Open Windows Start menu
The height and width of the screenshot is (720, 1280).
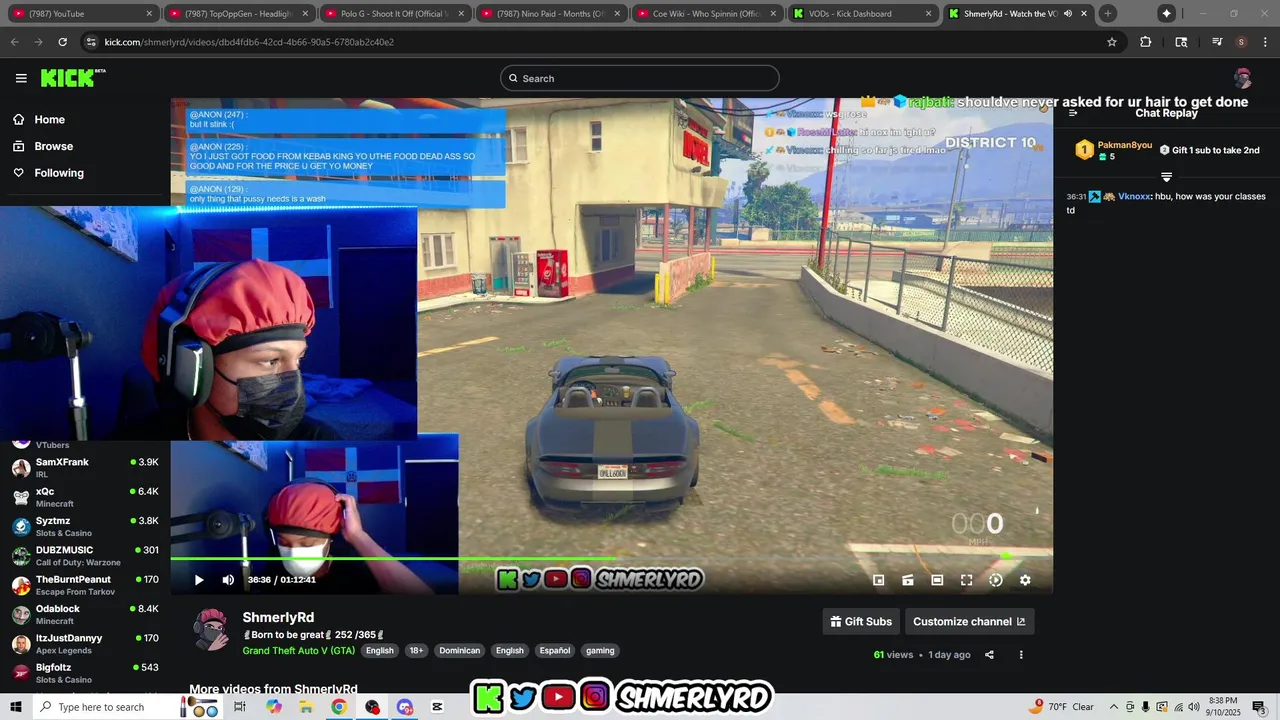[x=16, y=707]
